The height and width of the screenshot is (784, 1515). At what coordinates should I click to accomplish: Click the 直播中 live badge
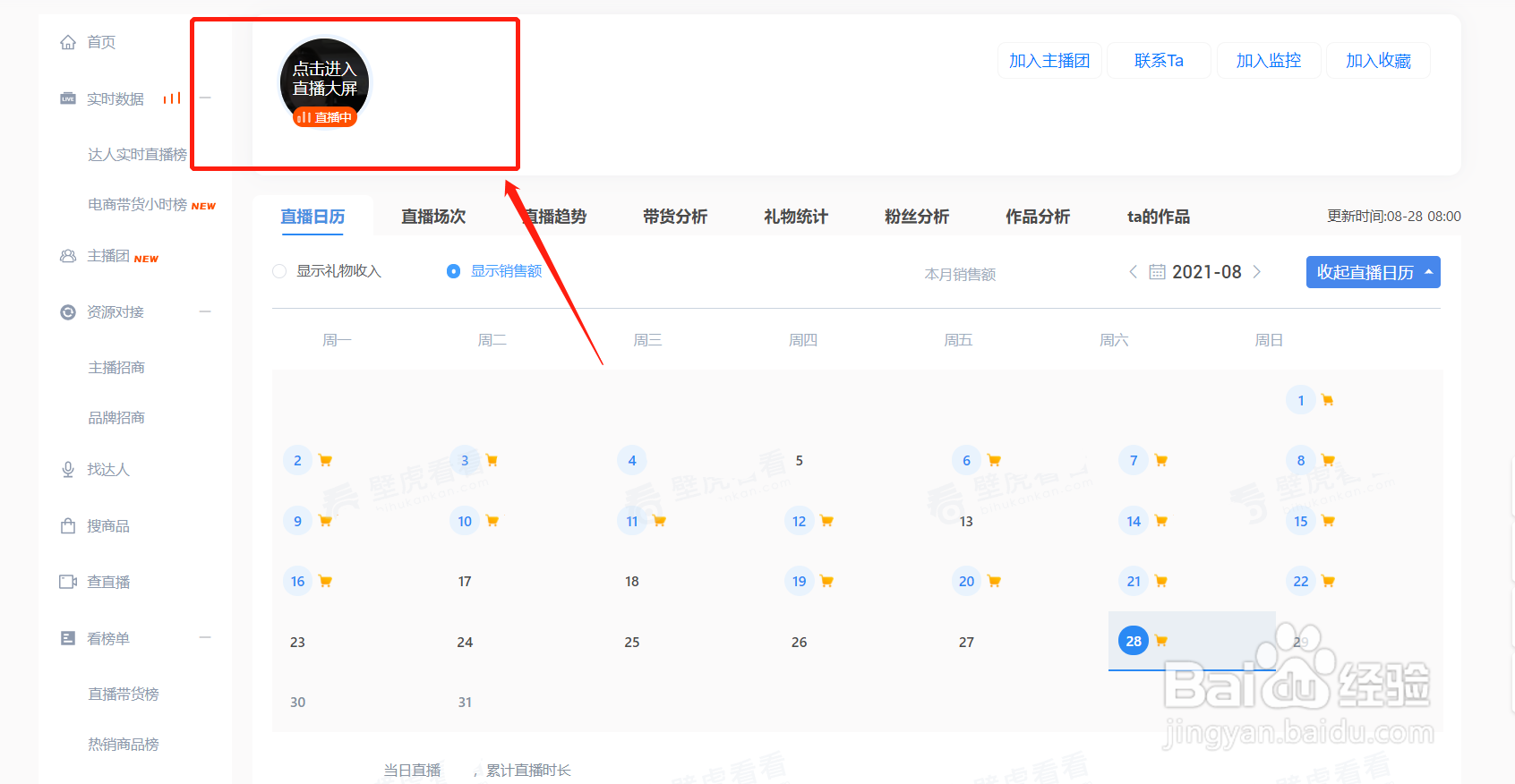click(325, 117)
